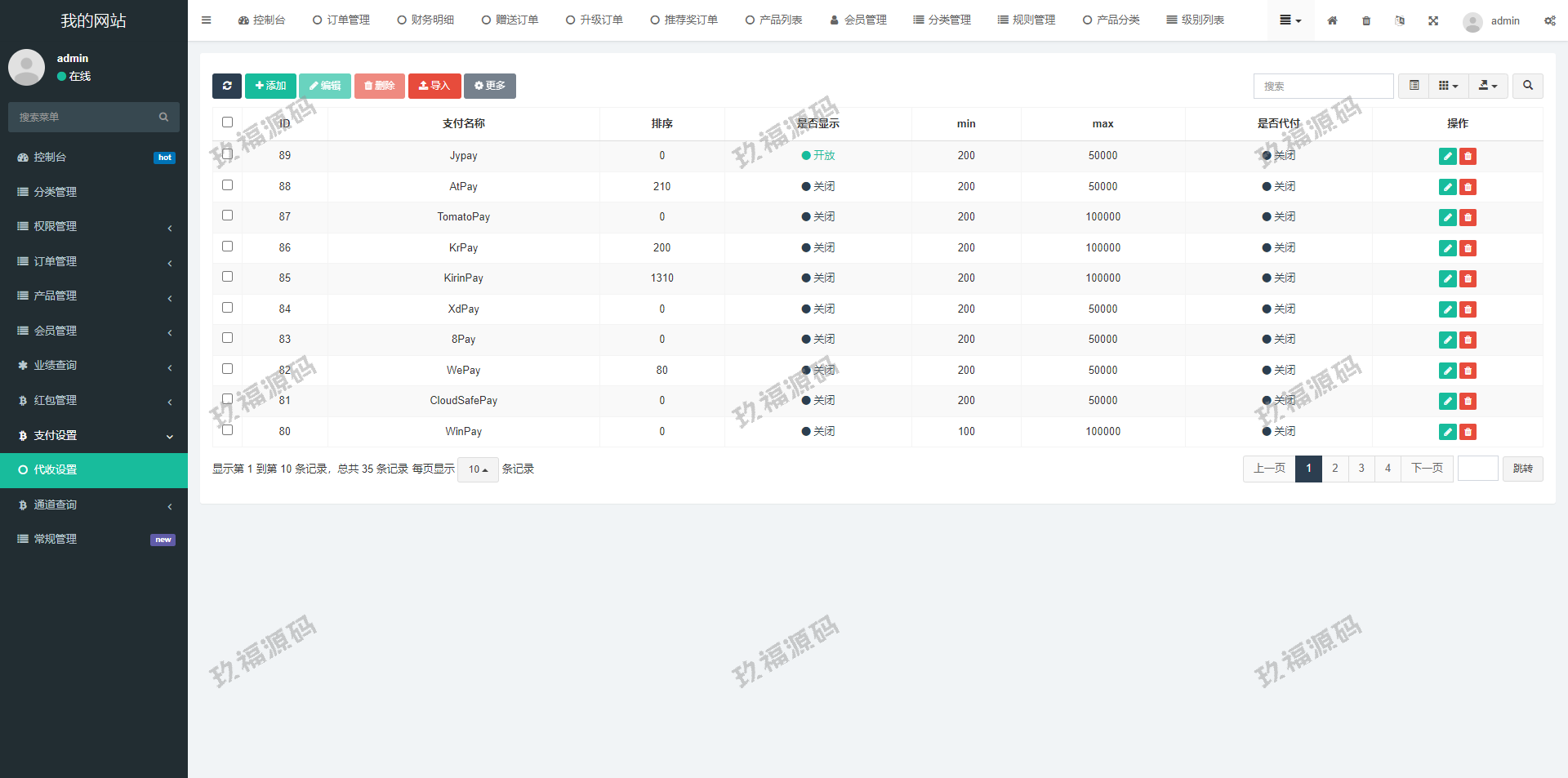
Task: Click the search magnifier button beside toolbar
Action: click(1527, 86)
